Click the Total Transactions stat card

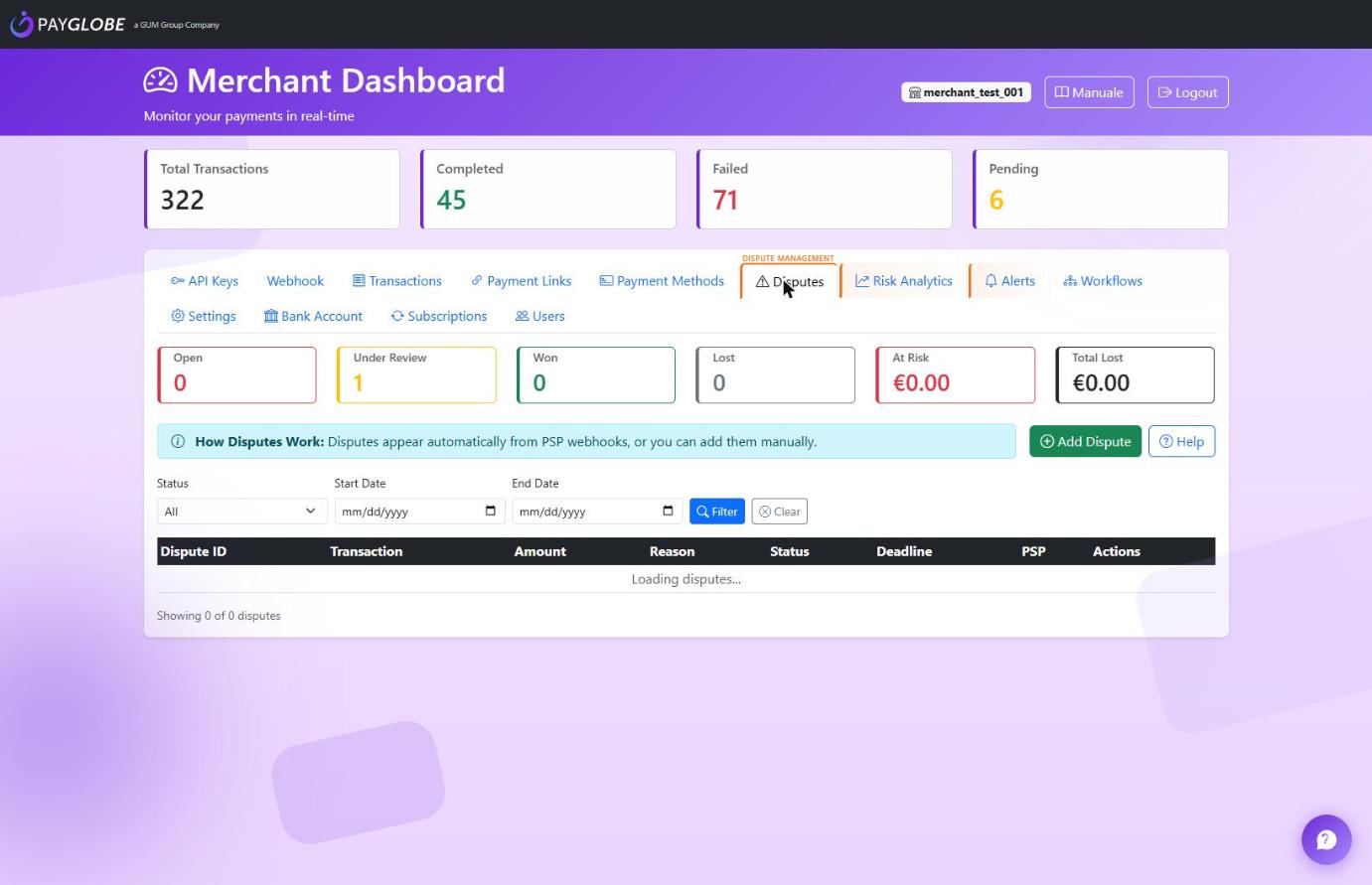(x=272, y=189)
